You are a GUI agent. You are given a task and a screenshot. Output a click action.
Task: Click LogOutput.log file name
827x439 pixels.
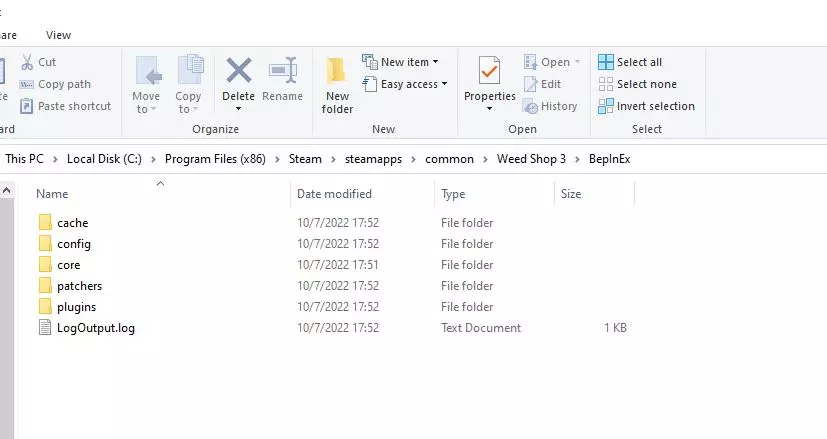pos(96,328)
